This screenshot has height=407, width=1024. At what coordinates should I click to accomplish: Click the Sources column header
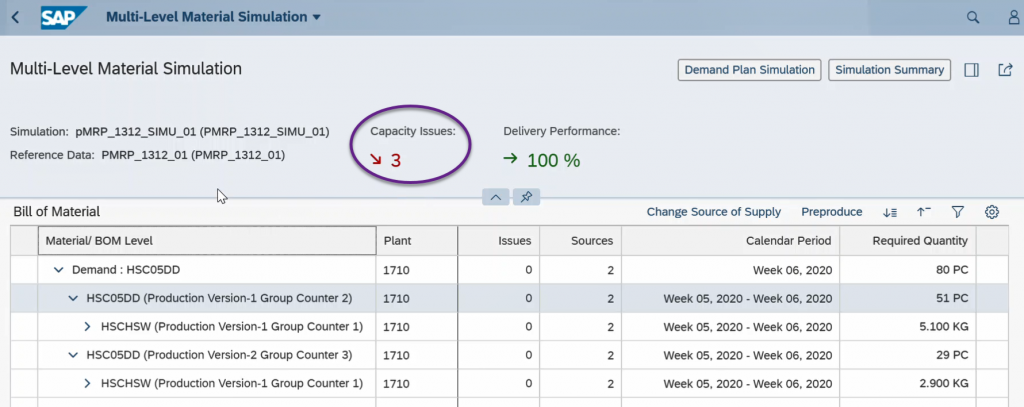[581, 241]
